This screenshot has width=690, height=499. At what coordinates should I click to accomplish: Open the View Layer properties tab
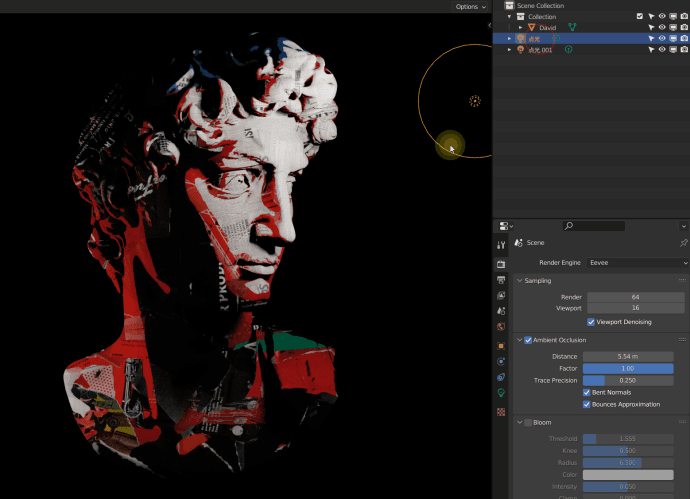501,295
